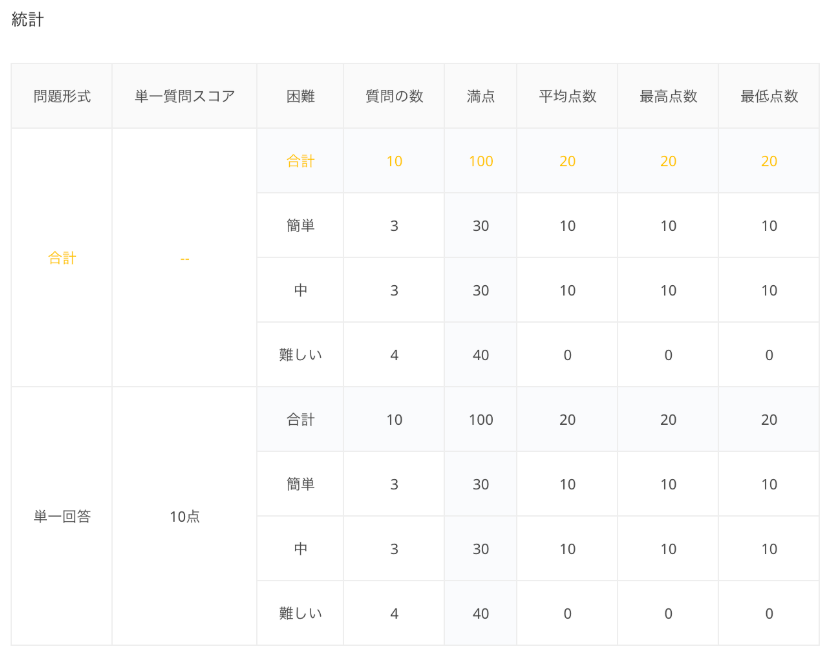The image size is (836, 657).
Task: Select the 簡単 difficulty in 合計 section
Action: point(300,226)
